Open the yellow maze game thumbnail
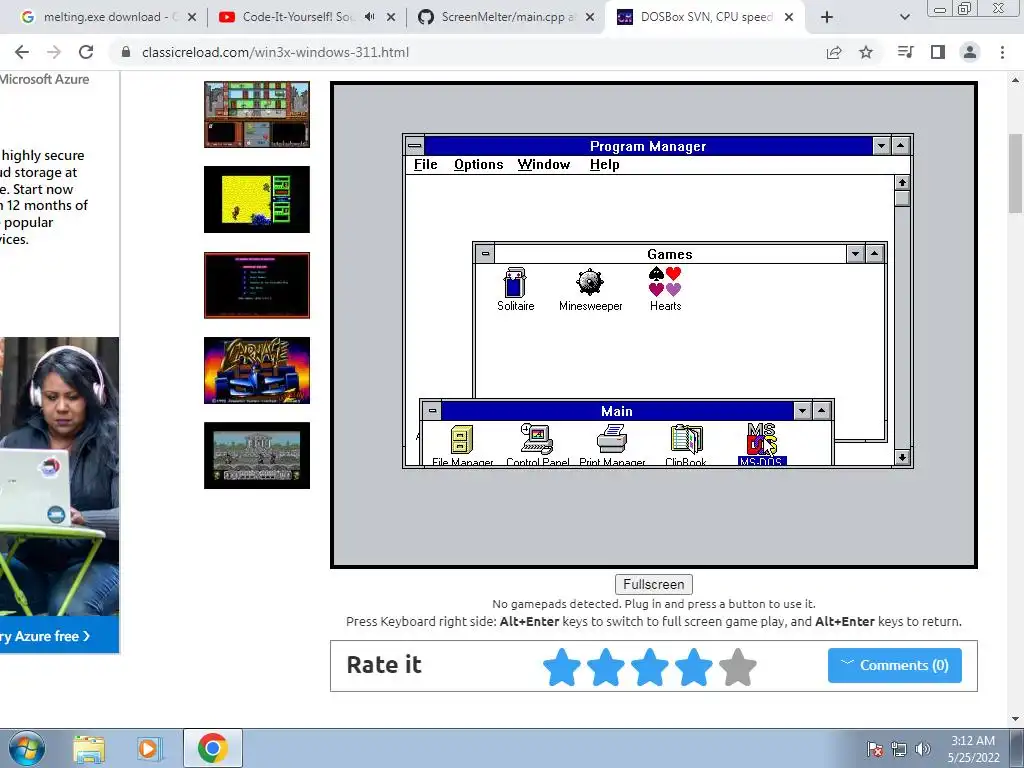1024x768 pixels. [257, 199]
